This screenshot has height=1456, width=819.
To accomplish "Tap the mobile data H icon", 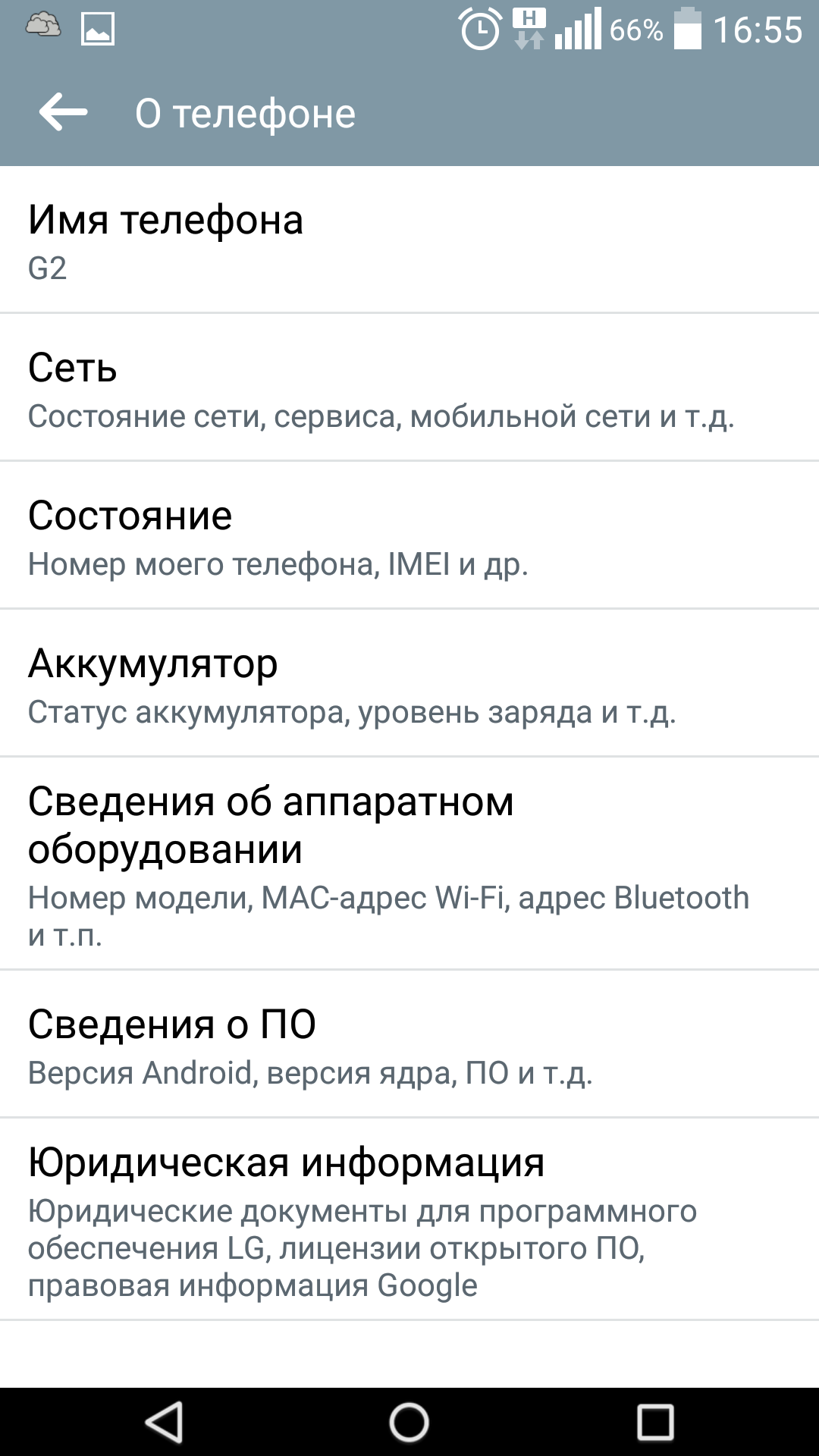I will pos(529,29).
